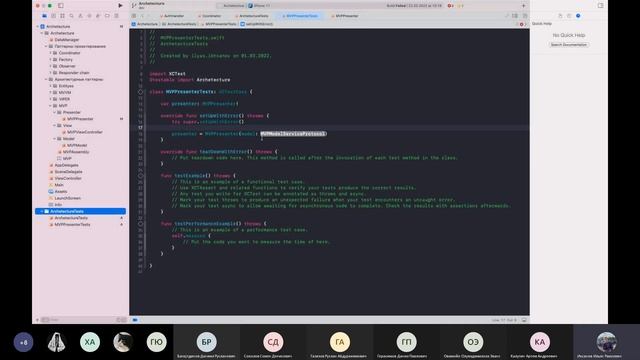Screen dimensions: 640x360
Task: Click the Architecture breadcrumb in the jump bar
Action: click(x=145, y=24)
